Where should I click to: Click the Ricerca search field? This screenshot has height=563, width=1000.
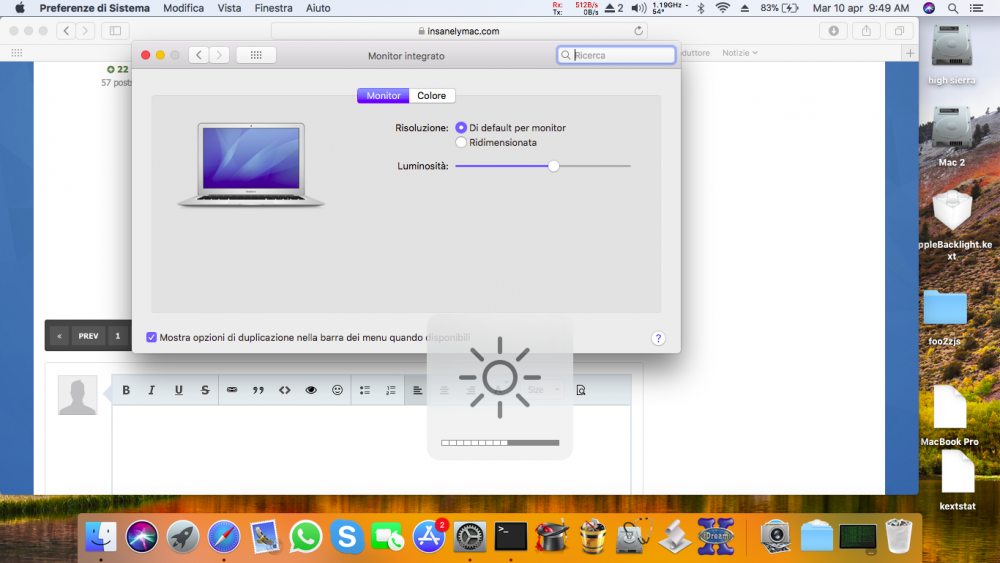click(x=616, y=55)
